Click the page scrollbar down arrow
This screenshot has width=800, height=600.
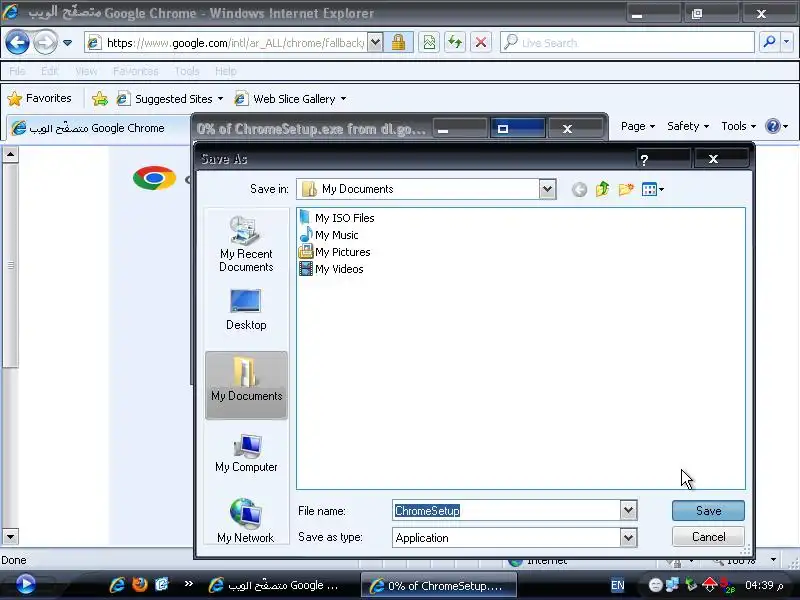[10, 536]
